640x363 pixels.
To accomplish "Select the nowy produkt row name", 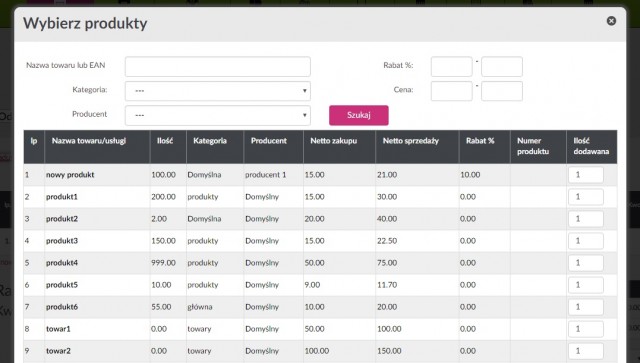I will tap(70, 175).
